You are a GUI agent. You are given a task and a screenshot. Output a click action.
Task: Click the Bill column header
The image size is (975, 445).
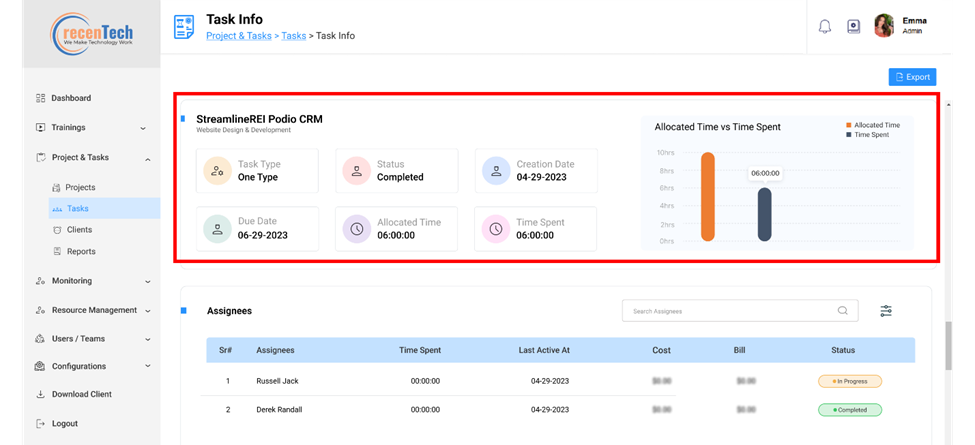739,350
